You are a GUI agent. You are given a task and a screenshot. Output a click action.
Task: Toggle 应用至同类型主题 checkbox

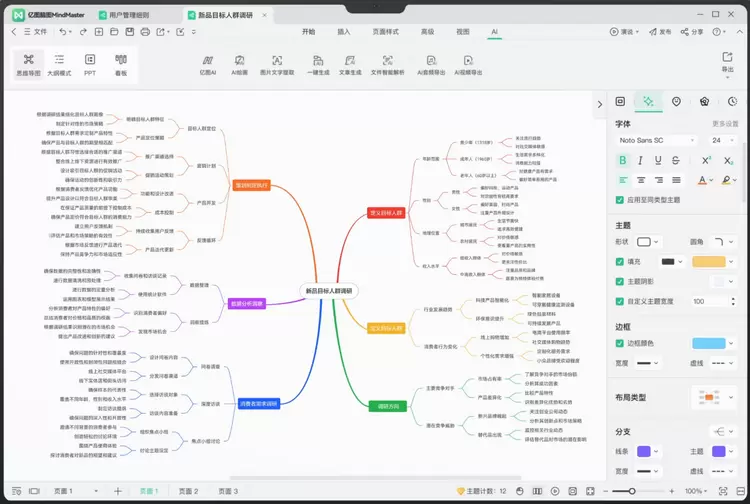click(620, 200)
